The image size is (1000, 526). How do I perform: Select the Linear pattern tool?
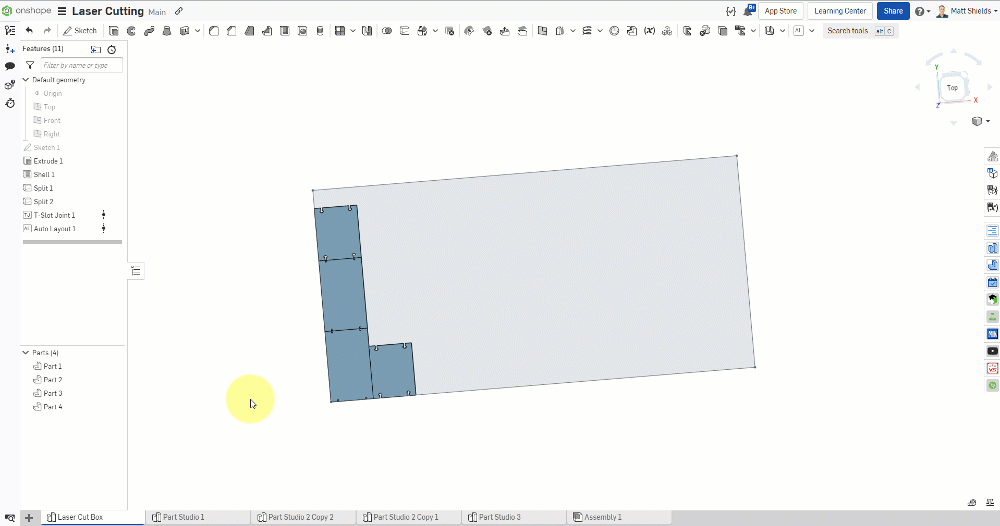[340, 31]
